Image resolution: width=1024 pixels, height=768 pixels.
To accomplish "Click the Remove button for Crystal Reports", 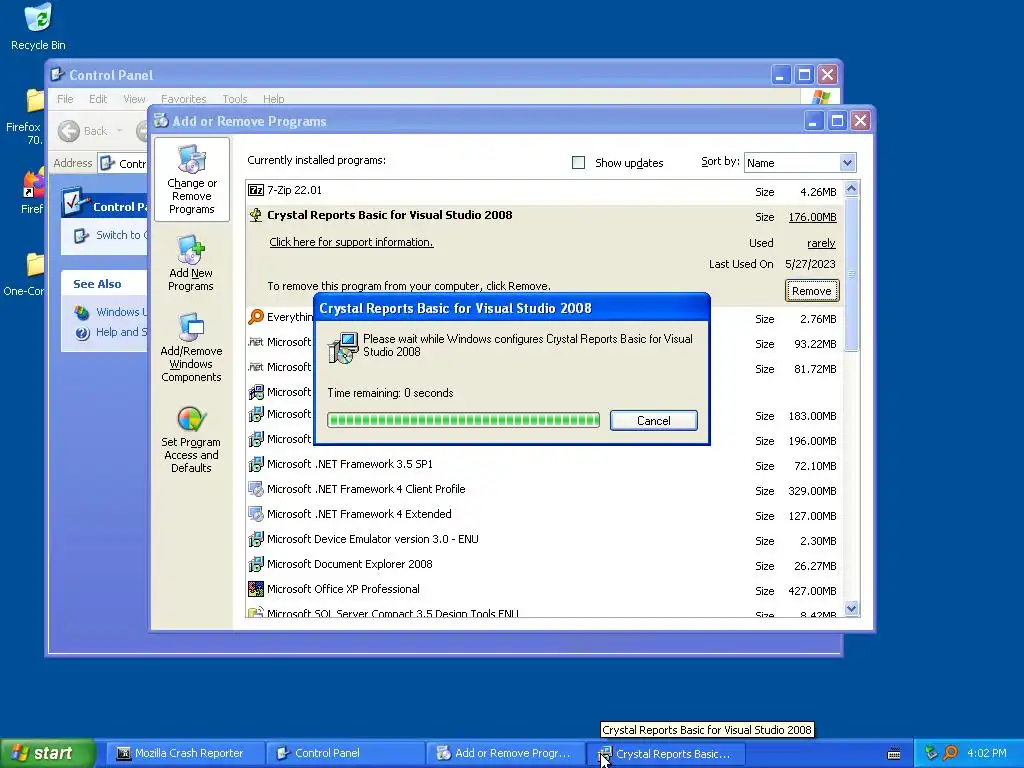I will point(812,291).
